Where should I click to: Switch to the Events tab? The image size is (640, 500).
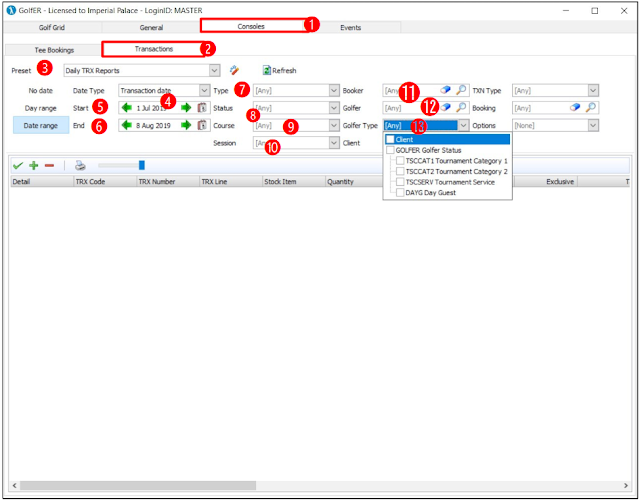pos(351,27)
